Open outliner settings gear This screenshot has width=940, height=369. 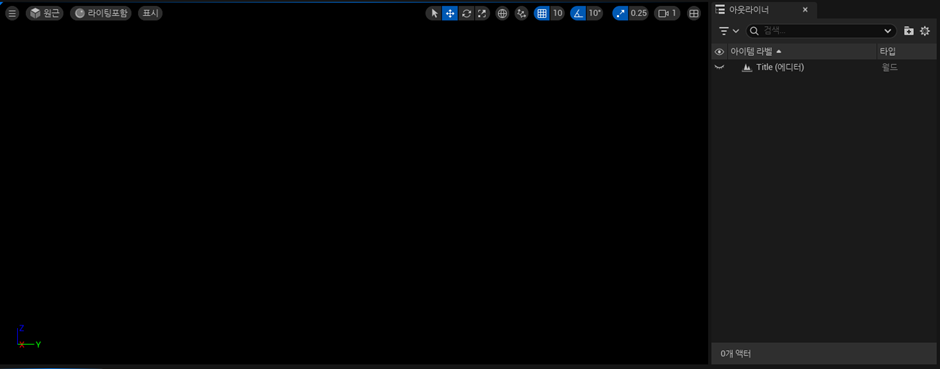pyautogui.click(x=925, y=31)
